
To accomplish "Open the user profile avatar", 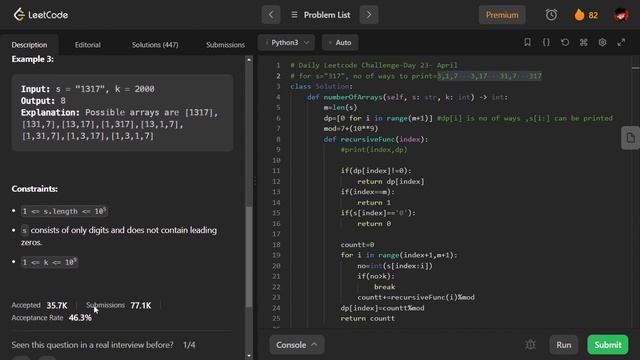I will tap(621, 15).
